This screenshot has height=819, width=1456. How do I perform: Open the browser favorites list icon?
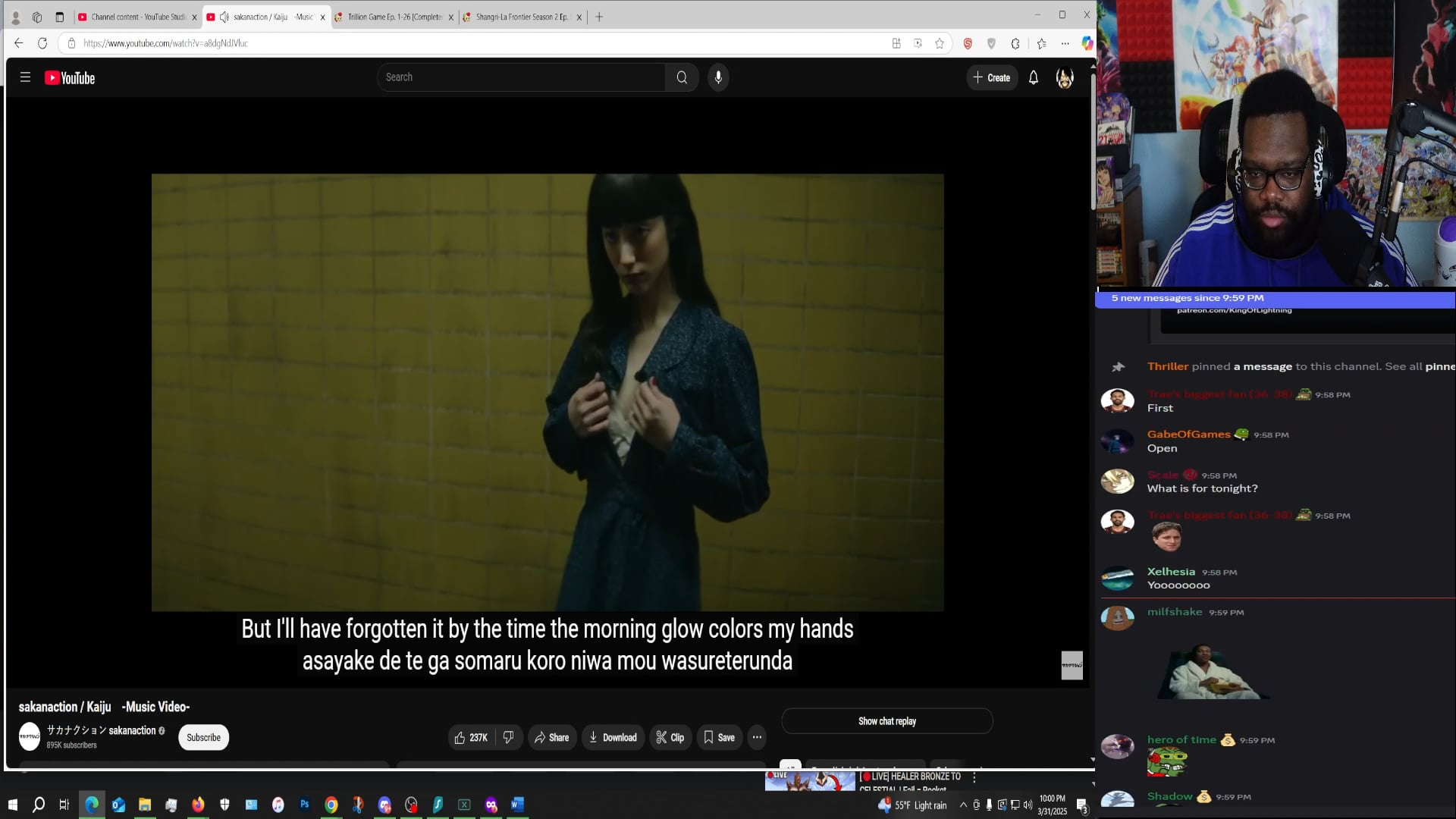tap(1041, 43)
